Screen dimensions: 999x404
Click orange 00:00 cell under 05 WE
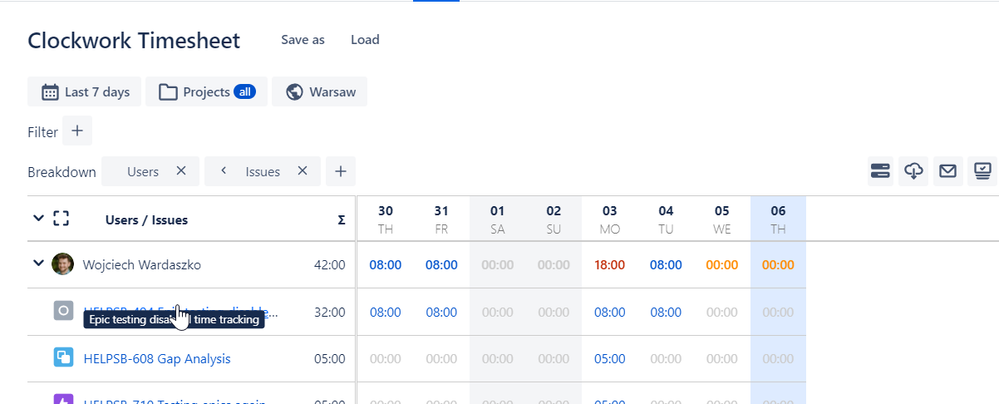point(722,264)
